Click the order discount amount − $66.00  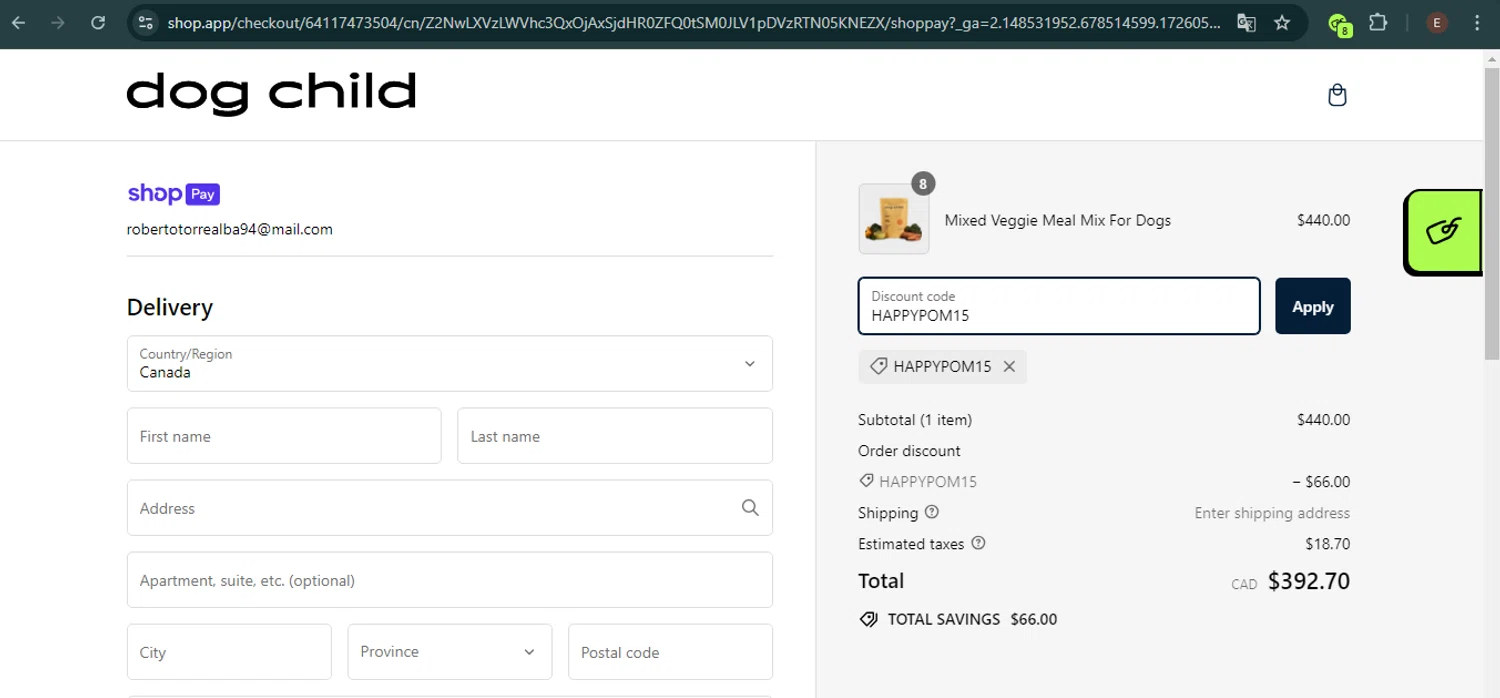[x=1321, y=482]
